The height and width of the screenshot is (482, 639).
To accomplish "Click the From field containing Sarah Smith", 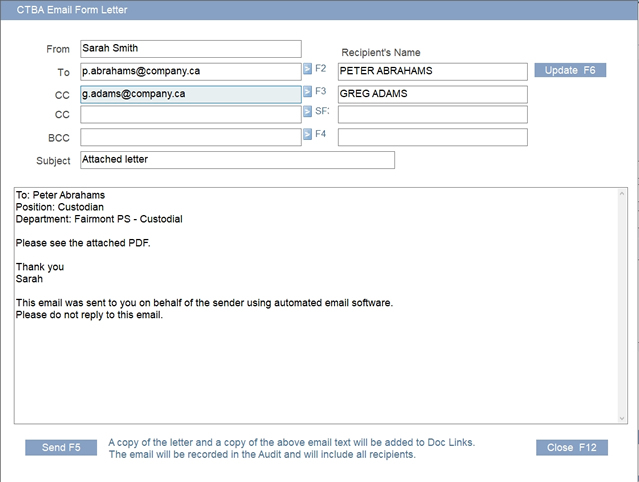I will [x=190, y=49].
